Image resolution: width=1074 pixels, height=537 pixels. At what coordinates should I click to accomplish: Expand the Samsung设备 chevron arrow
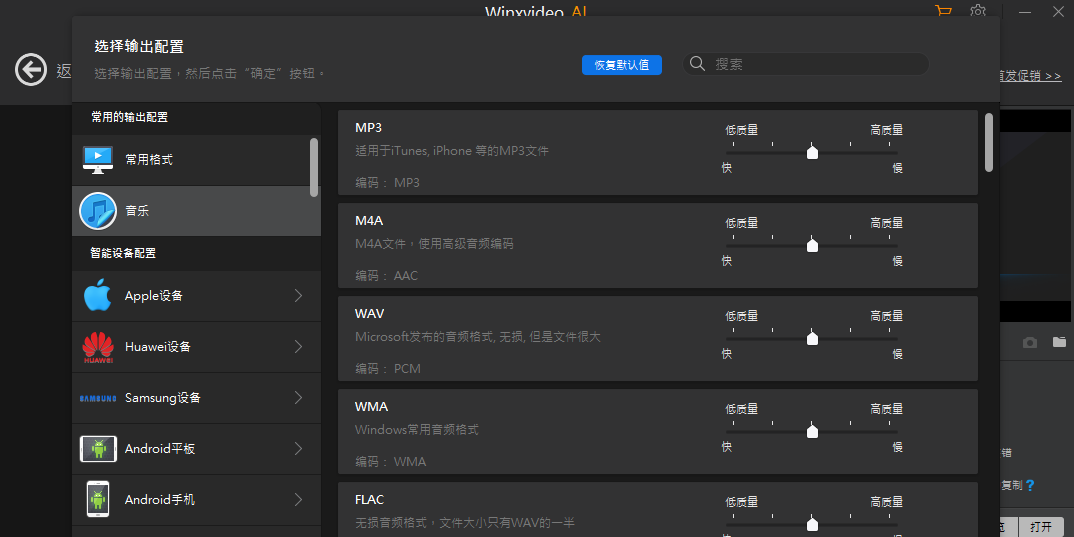(298, 398)
